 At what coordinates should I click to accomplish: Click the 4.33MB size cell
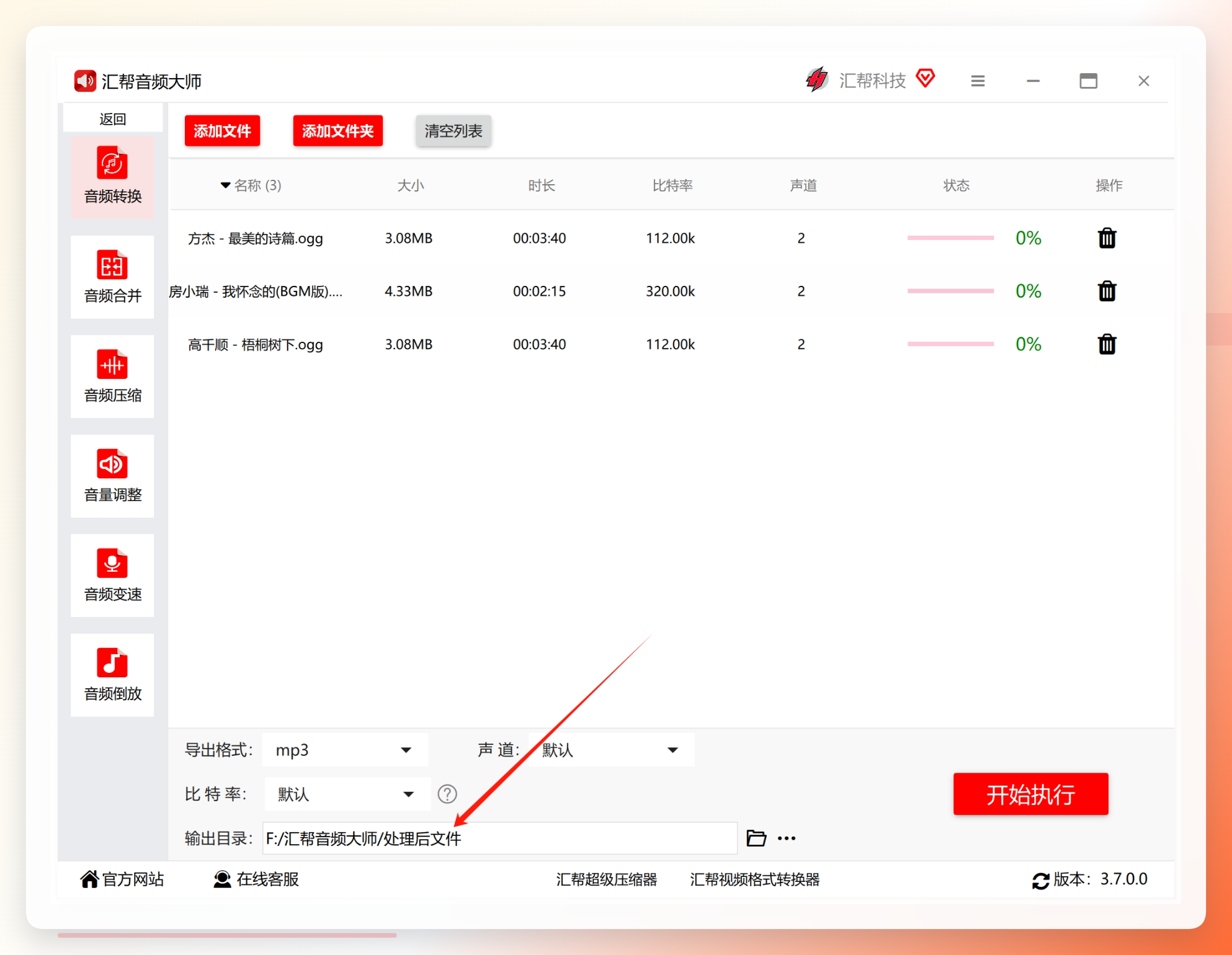click(x=409, y=291)
